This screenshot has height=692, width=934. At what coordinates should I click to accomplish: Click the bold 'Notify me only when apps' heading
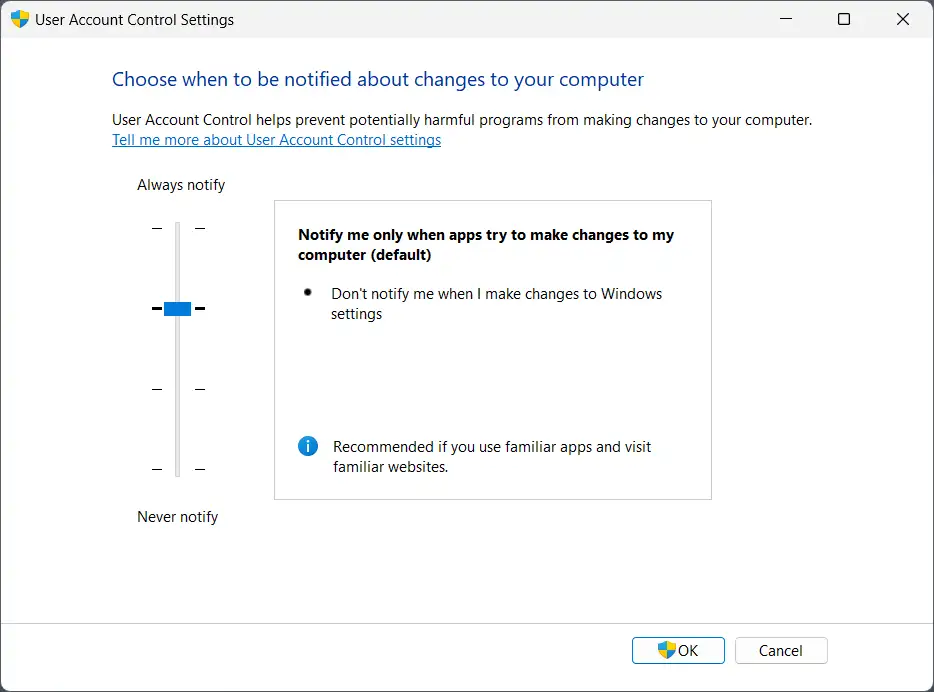(486, 245)
